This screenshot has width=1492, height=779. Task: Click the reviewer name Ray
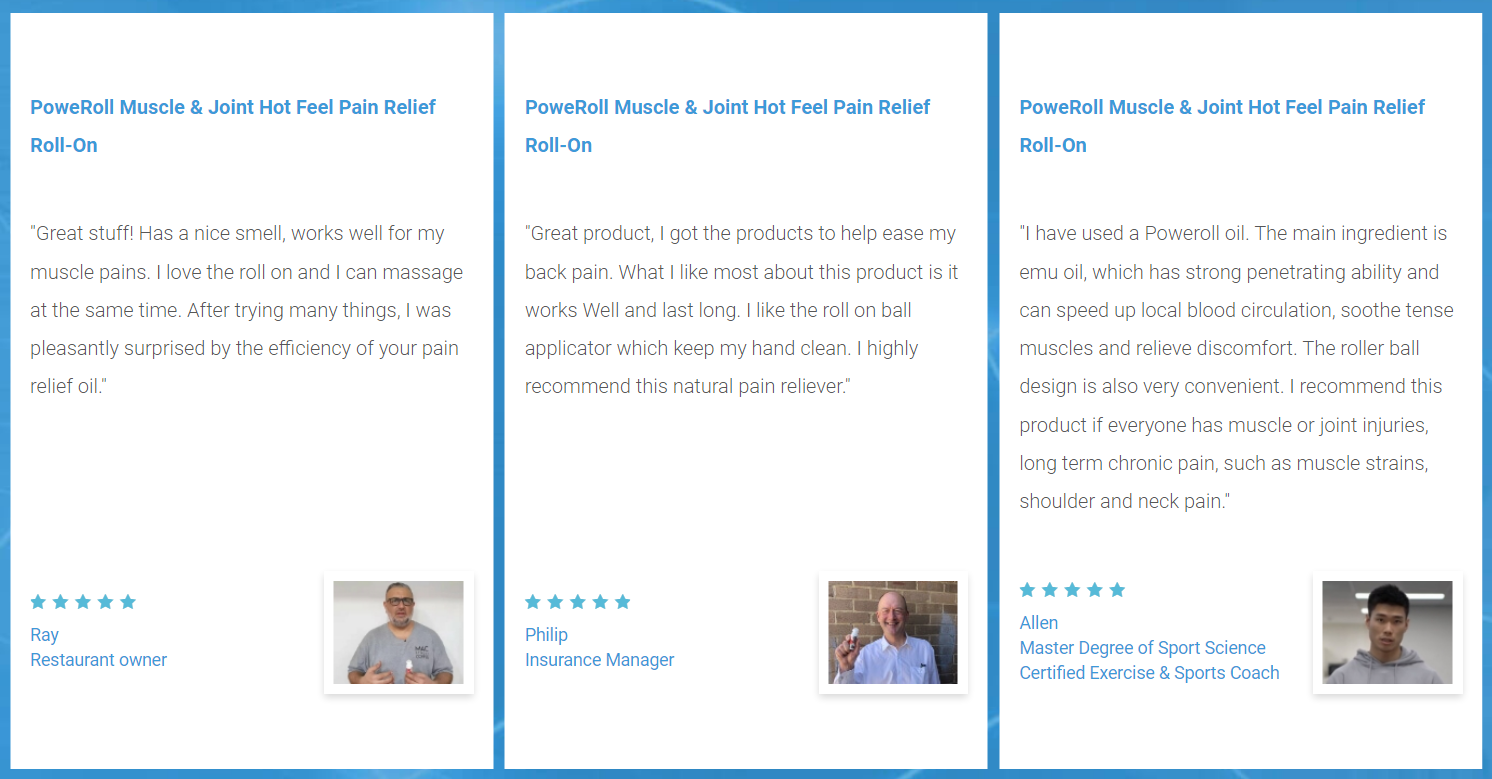point(45,635)
